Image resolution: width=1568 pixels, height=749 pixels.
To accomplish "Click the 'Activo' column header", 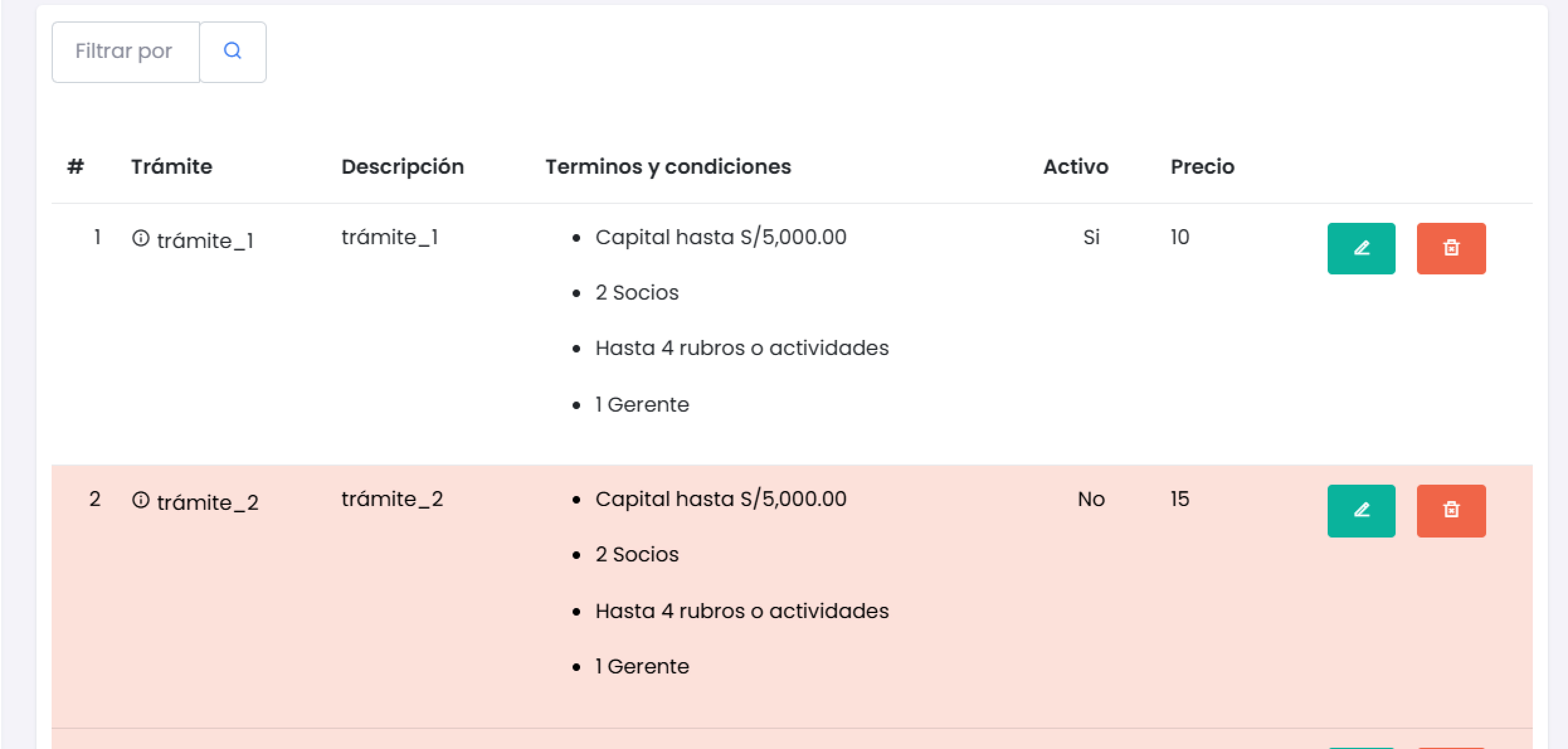I will 1076,166.
